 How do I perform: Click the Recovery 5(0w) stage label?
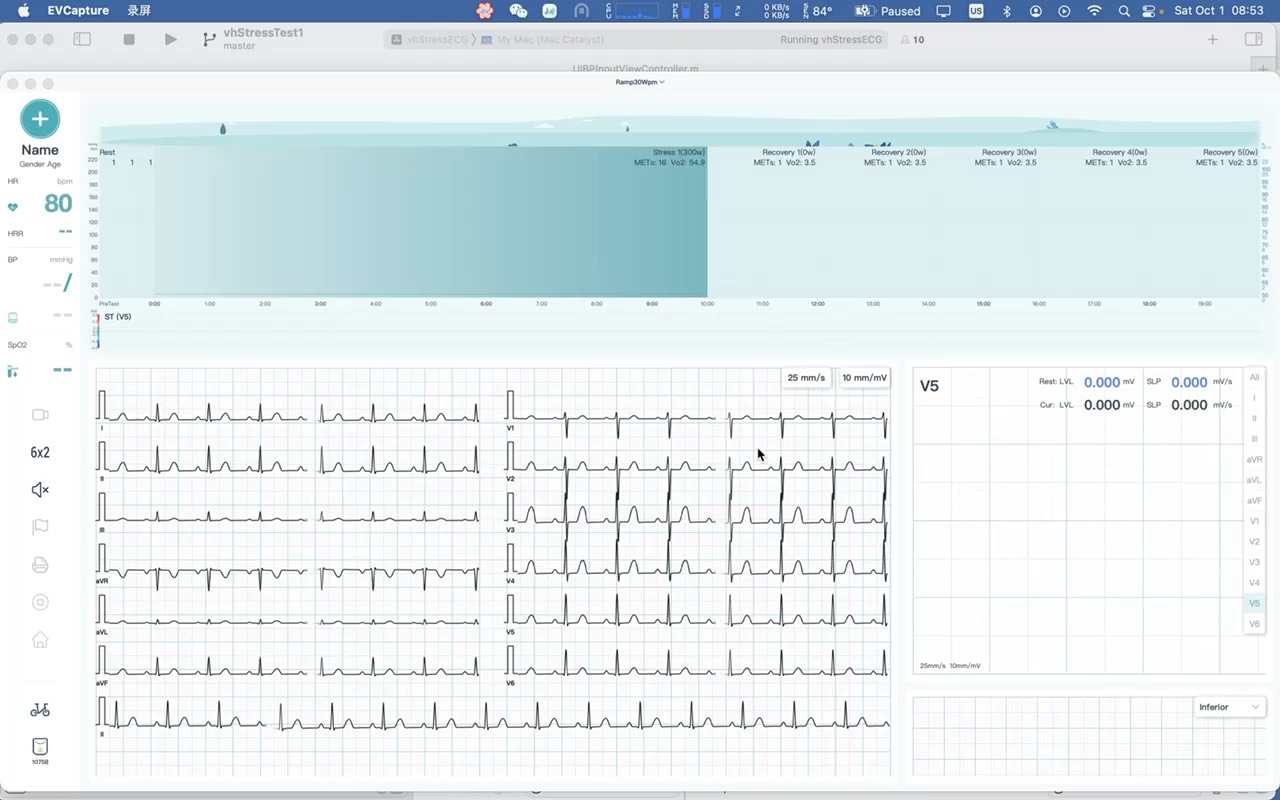1230,153
